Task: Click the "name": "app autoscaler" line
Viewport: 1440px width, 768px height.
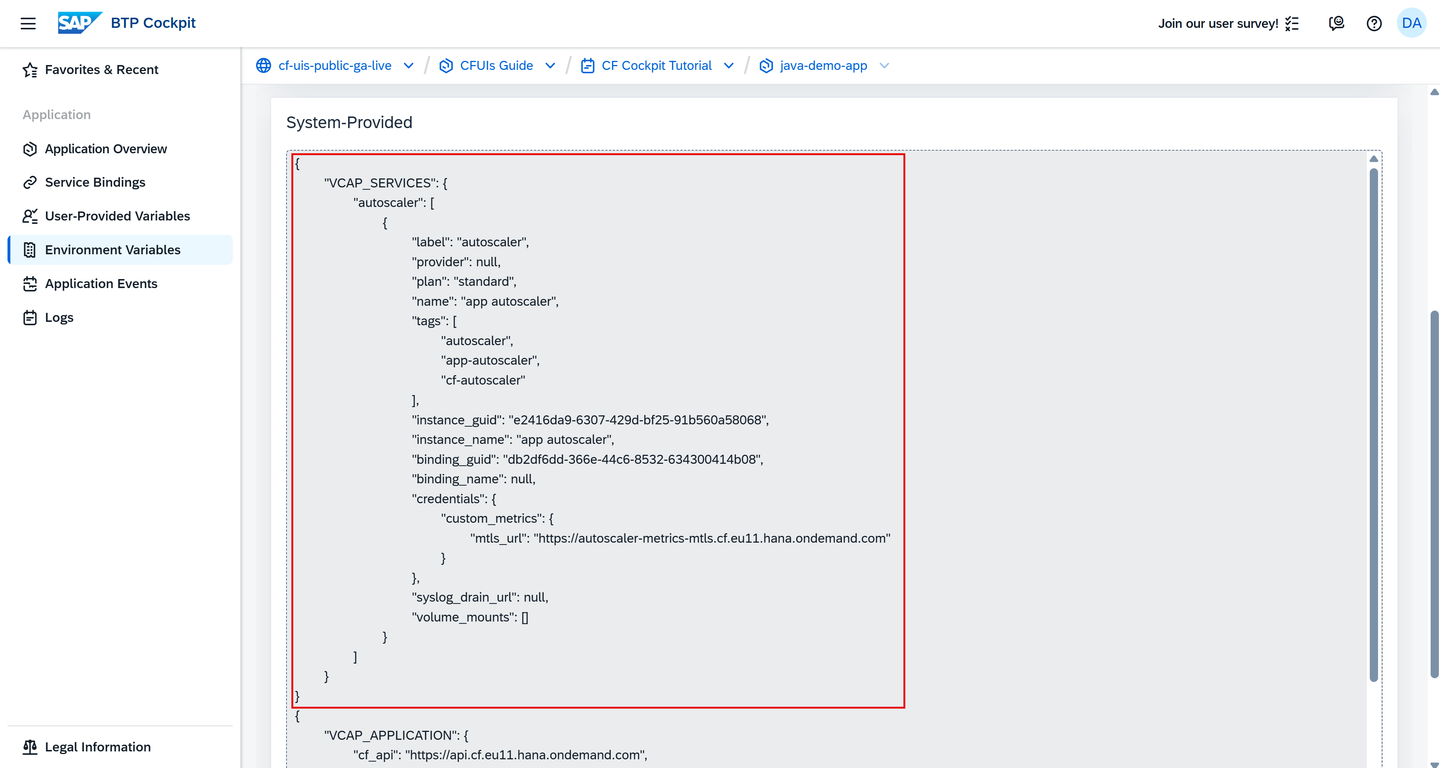Action: [485, 301]
